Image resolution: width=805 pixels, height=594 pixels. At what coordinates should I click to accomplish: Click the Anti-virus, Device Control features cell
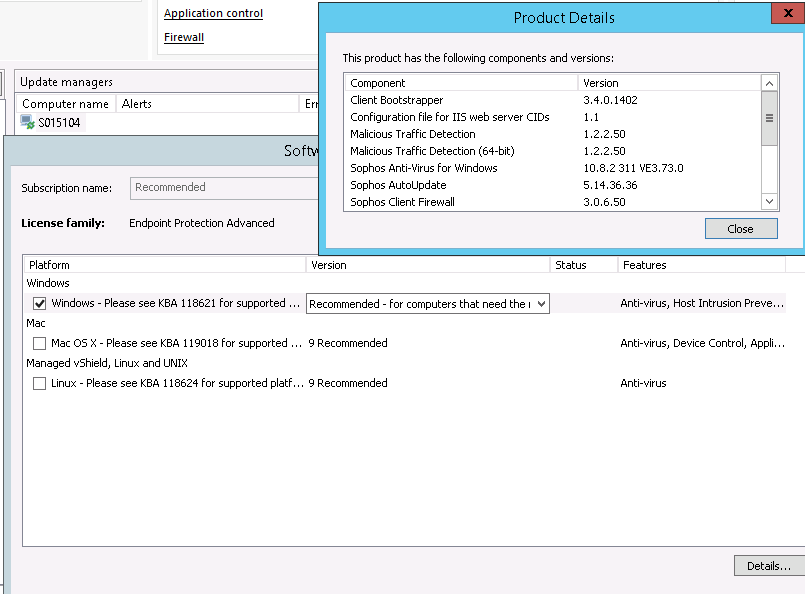702,343
